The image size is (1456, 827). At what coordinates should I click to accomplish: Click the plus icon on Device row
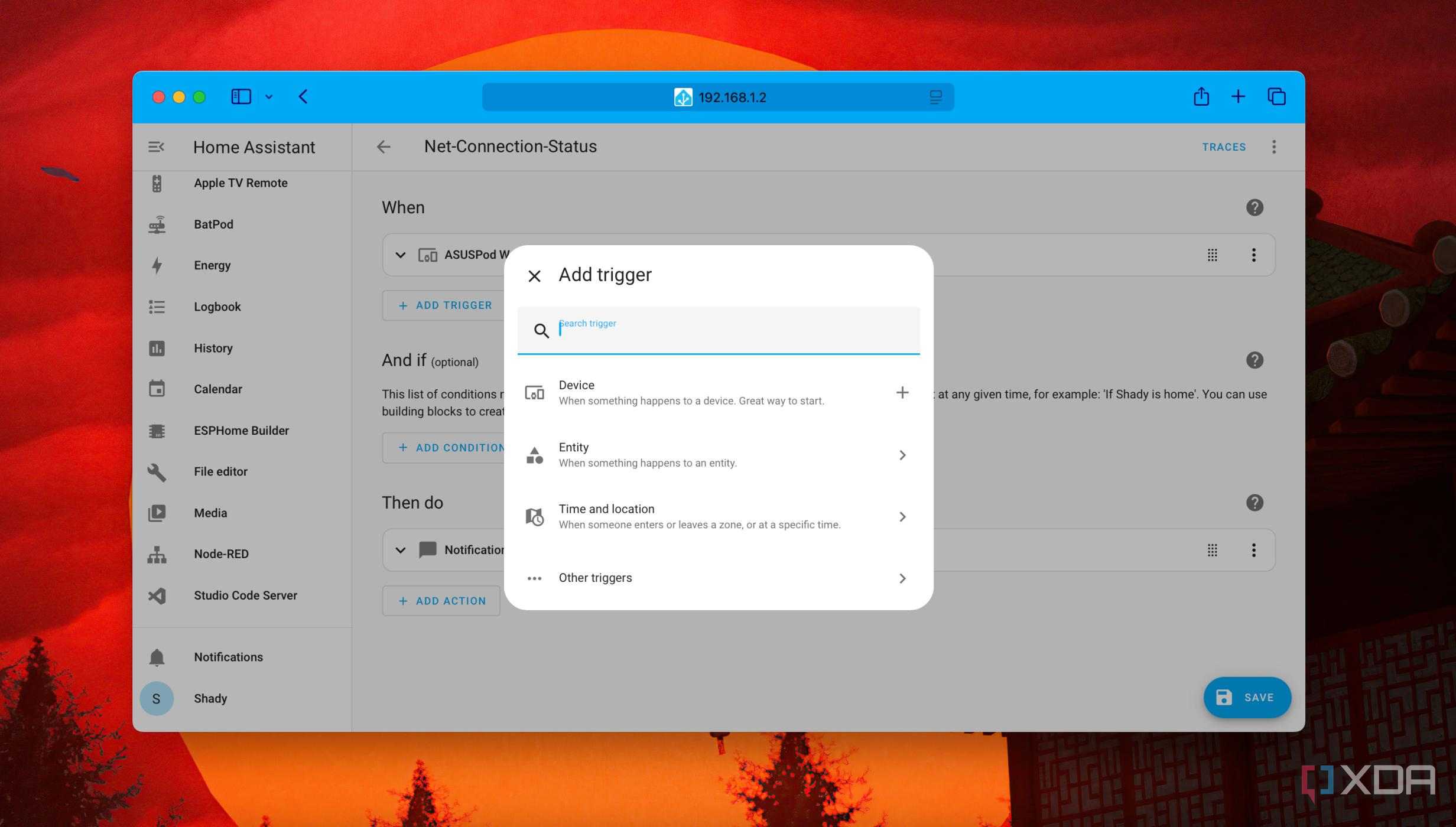902,393
